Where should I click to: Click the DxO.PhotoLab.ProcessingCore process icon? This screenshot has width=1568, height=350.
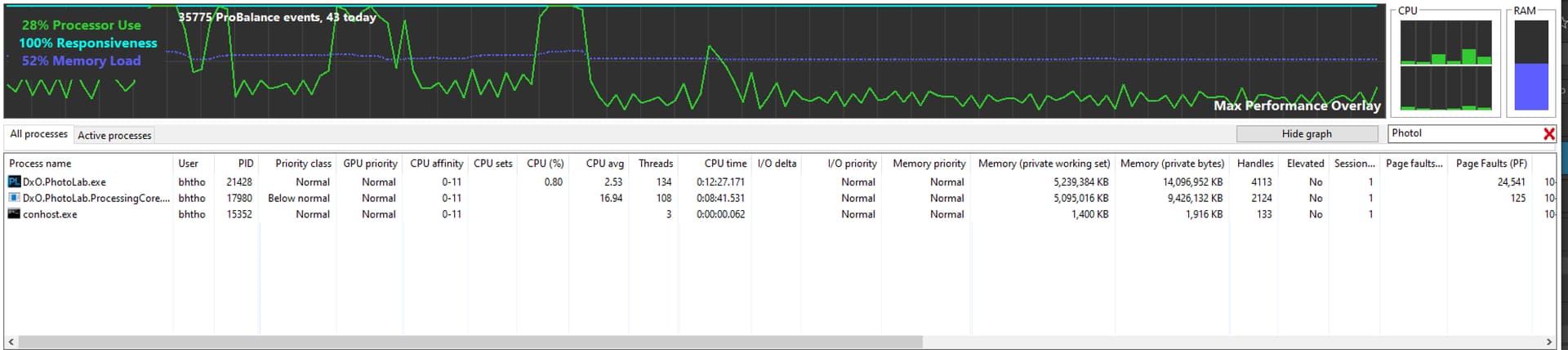14,198
